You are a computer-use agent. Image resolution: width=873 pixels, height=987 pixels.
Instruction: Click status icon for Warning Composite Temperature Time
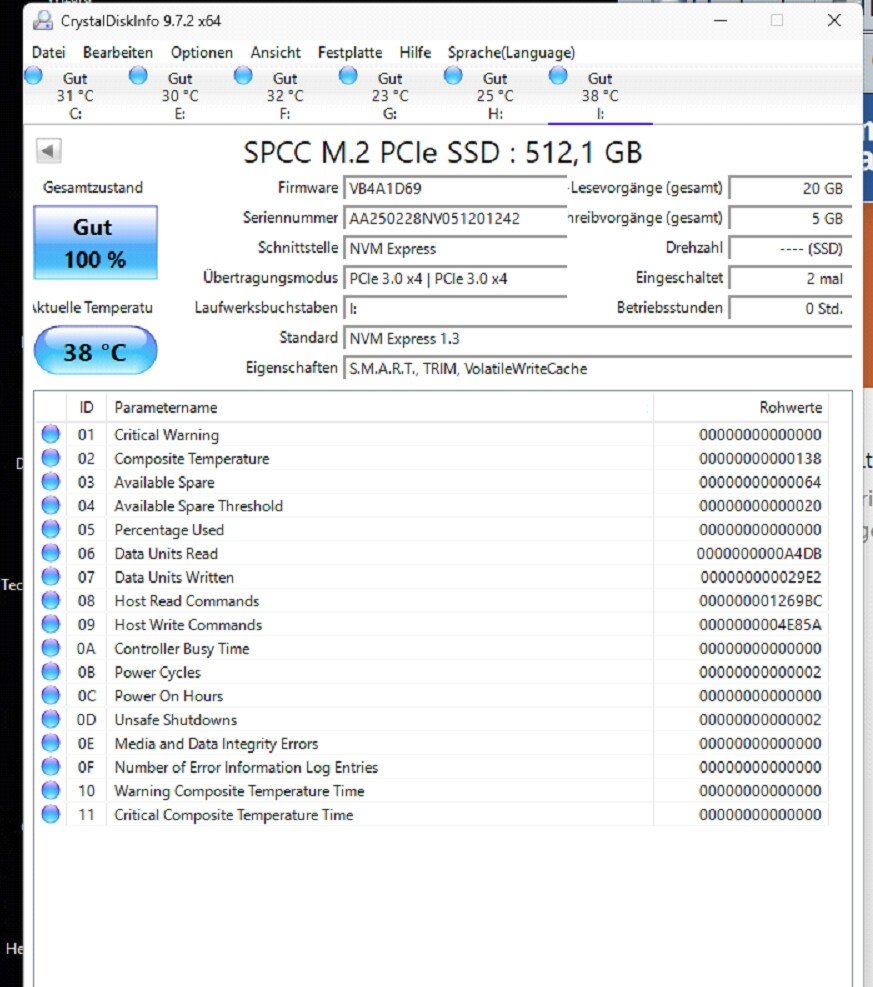click(x=51, y=790)
